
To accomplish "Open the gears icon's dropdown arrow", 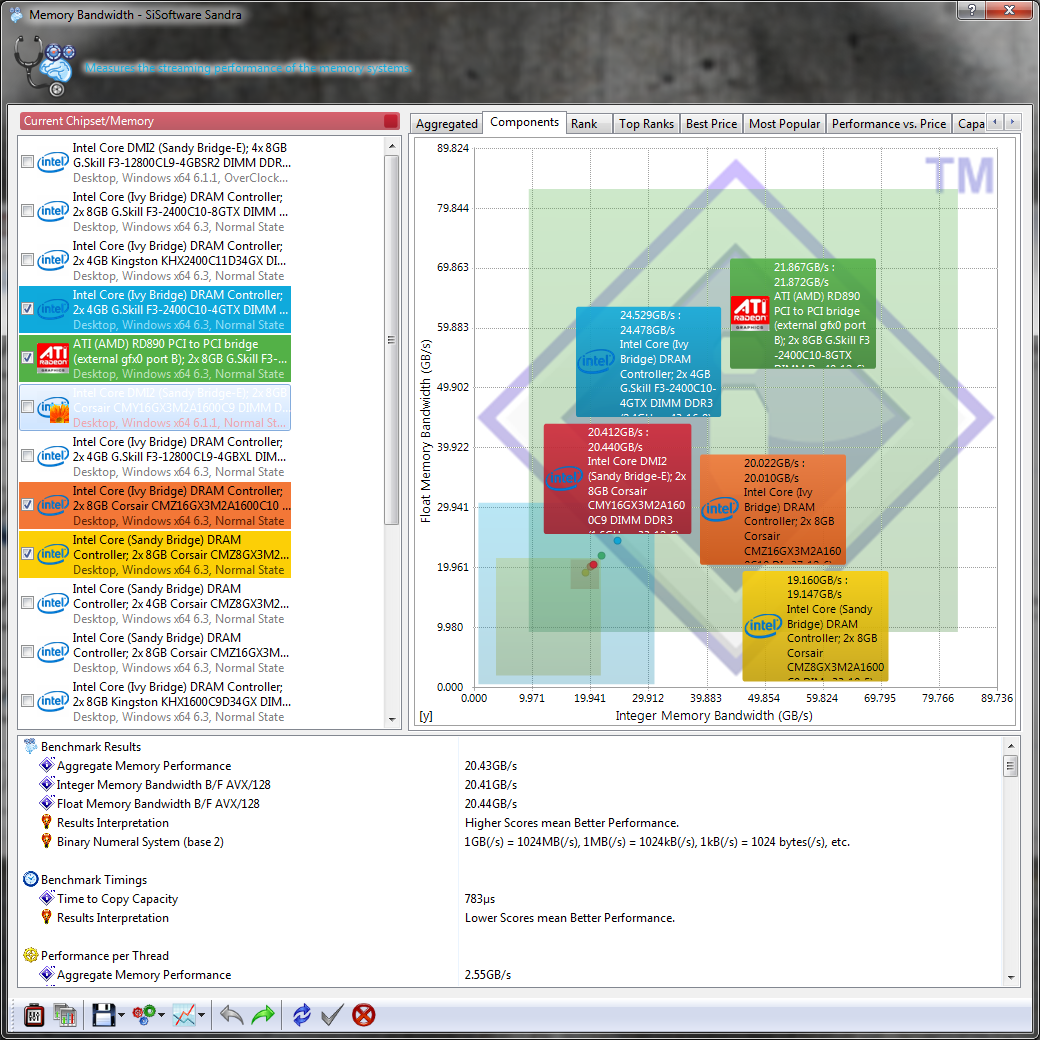I will click(162, 1015).
